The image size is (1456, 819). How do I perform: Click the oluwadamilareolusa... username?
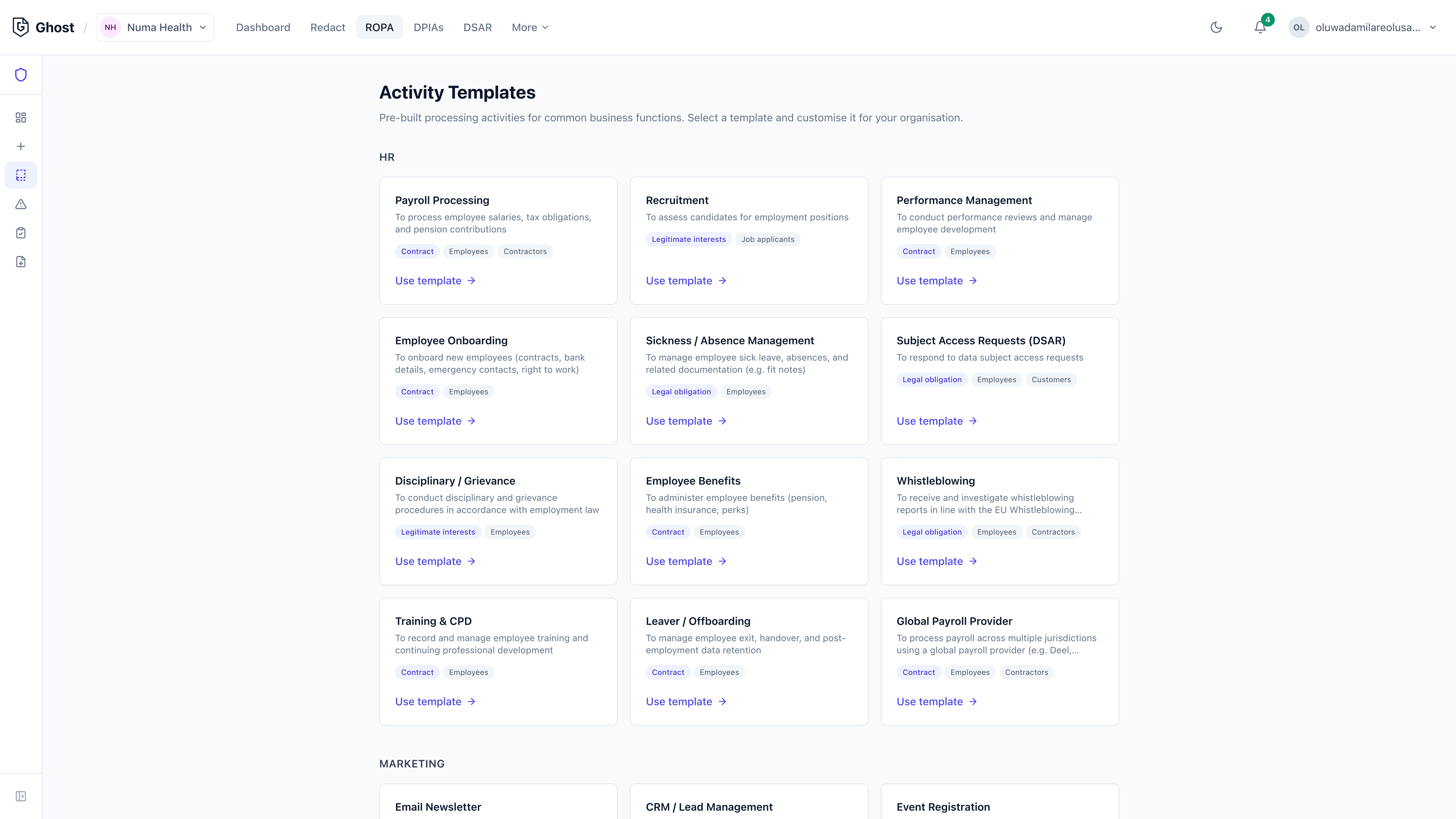[x=1368, y=27]
